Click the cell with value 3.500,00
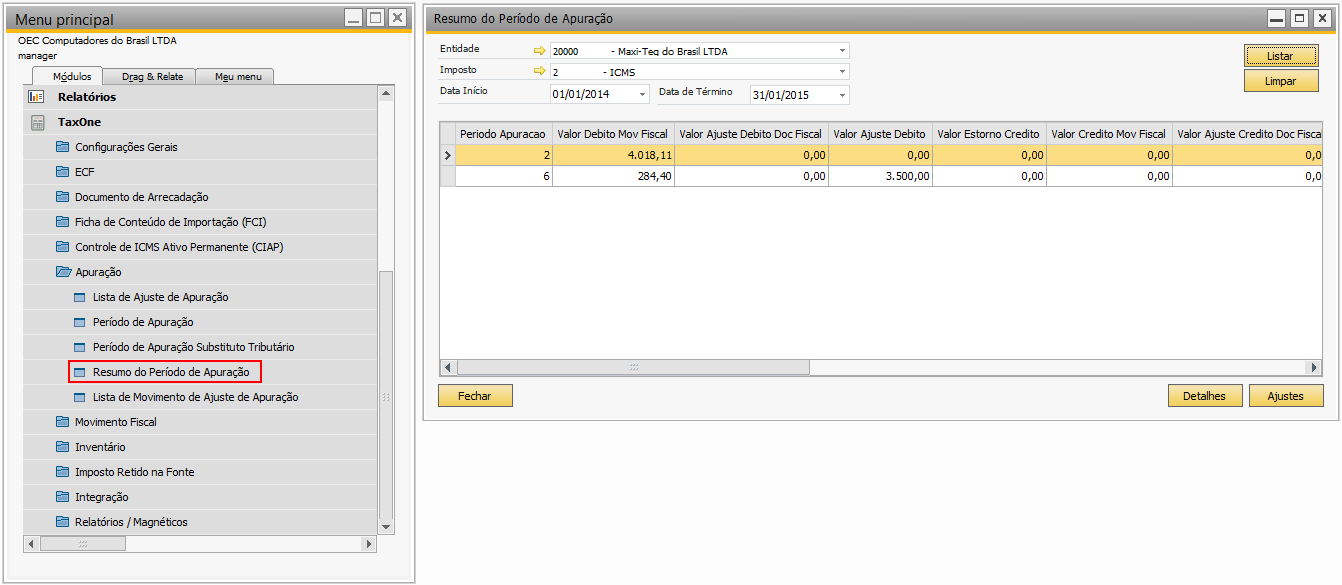Screen dimensions: 1342x585 tap(880, 176)
